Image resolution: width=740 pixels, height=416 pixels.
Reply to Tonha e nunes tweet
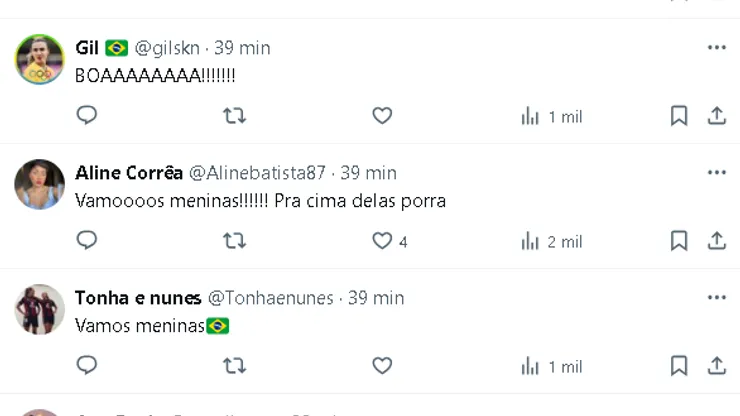click(87, 366)
